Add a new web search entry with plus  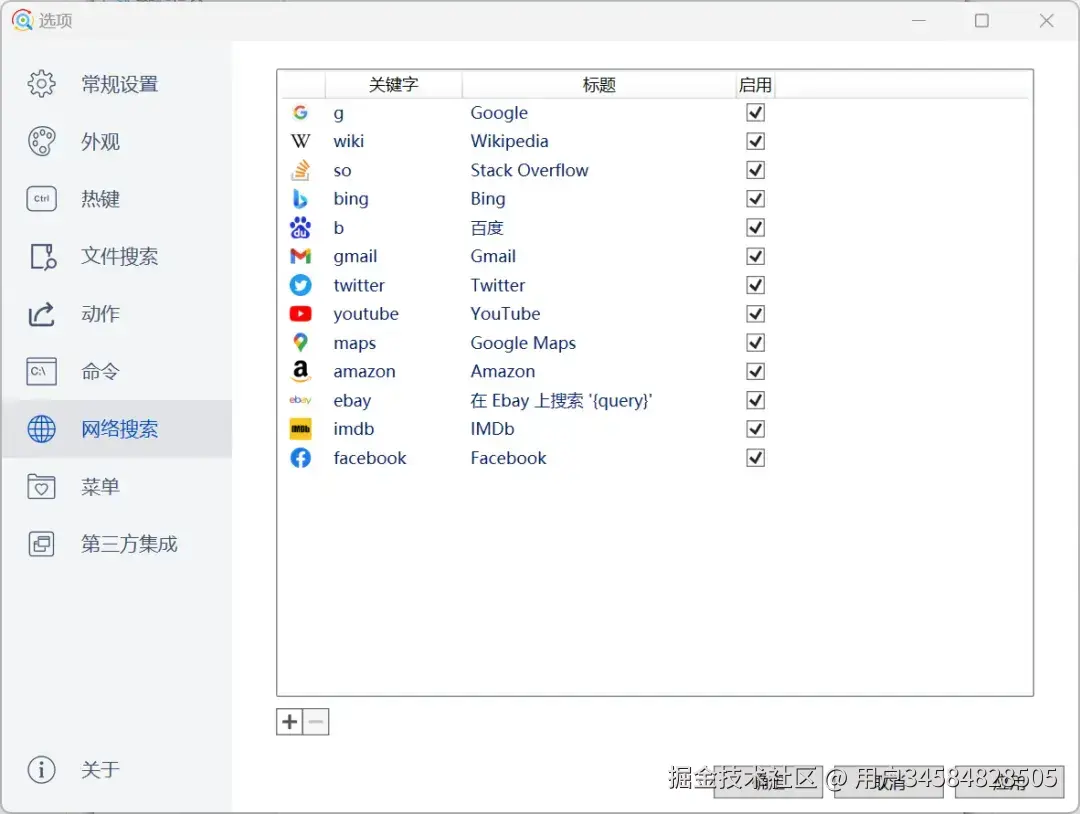pos(289,722)
